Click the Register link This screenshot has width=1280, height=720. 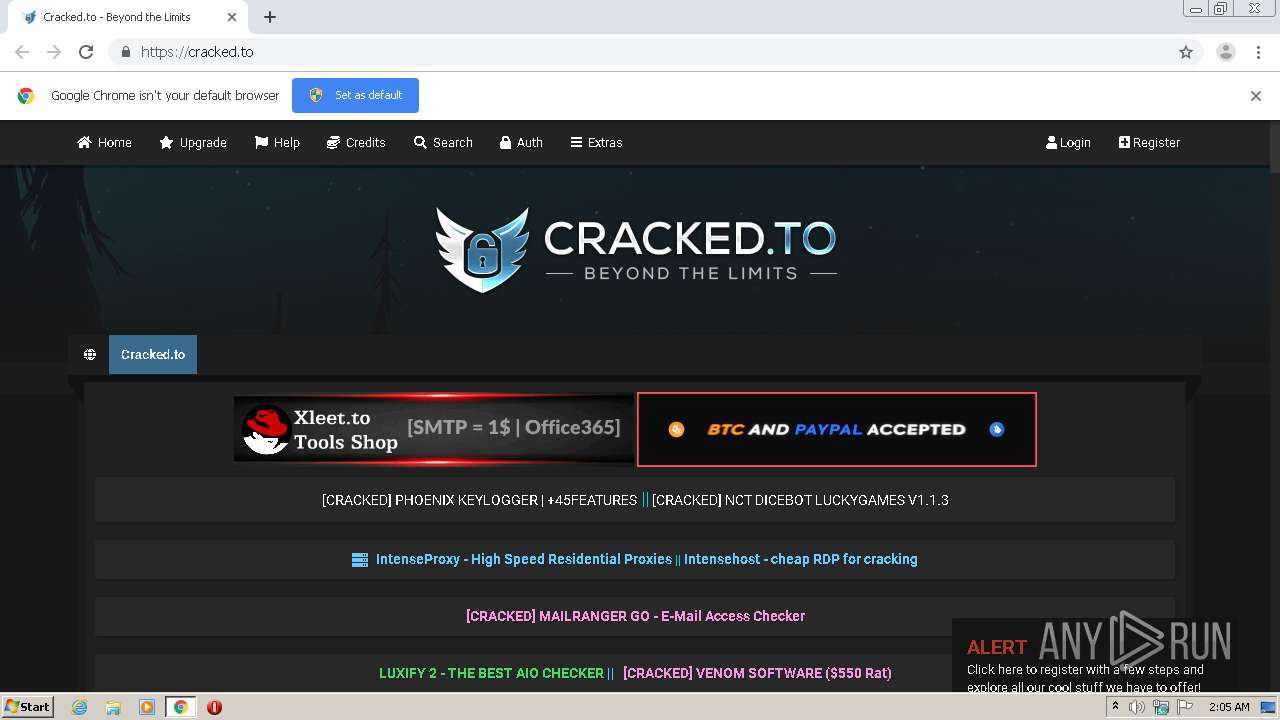(x=1149, y=142)
